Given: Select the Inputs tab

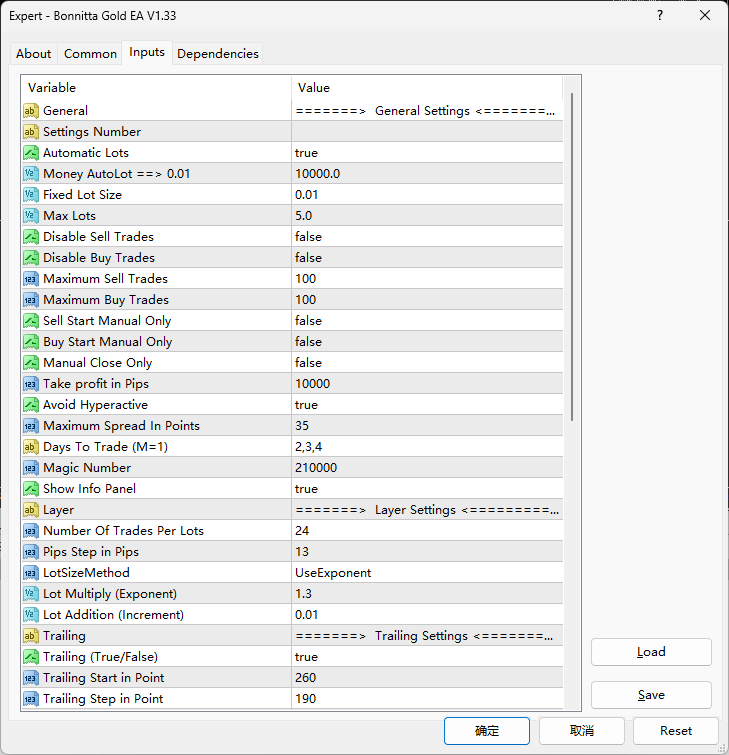Looking at the screenshot, I should coord(147,52).
